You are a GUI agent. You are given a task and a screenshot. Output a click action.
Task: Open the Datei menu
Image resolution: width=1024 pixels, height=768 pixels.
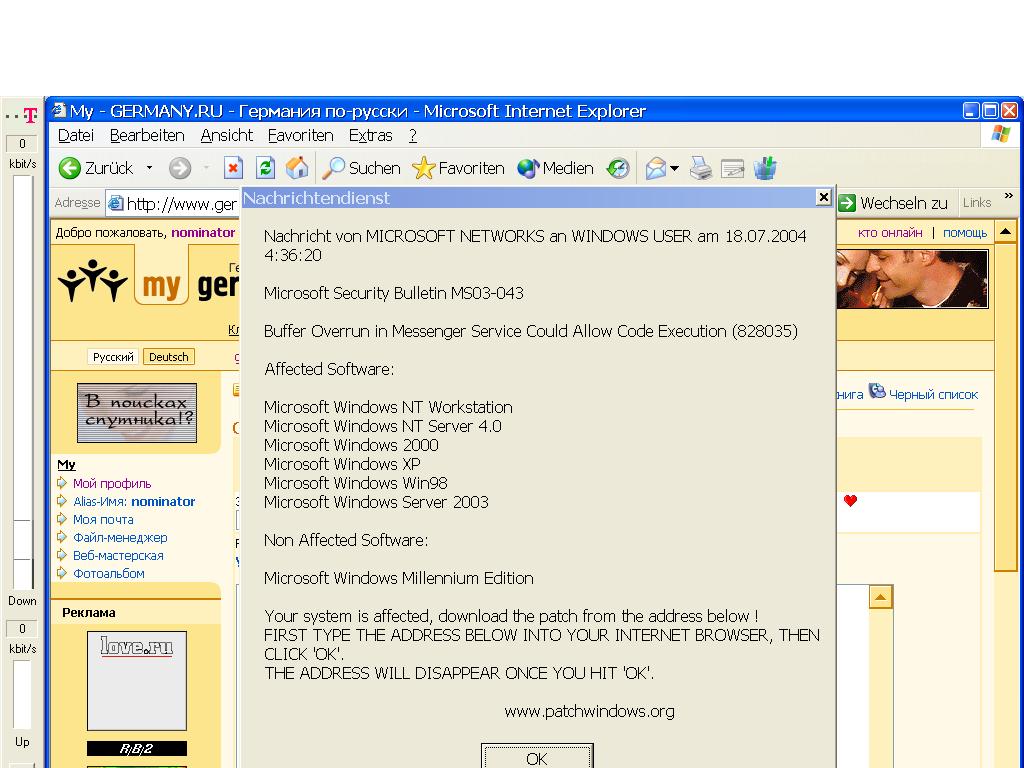point(76,135)
